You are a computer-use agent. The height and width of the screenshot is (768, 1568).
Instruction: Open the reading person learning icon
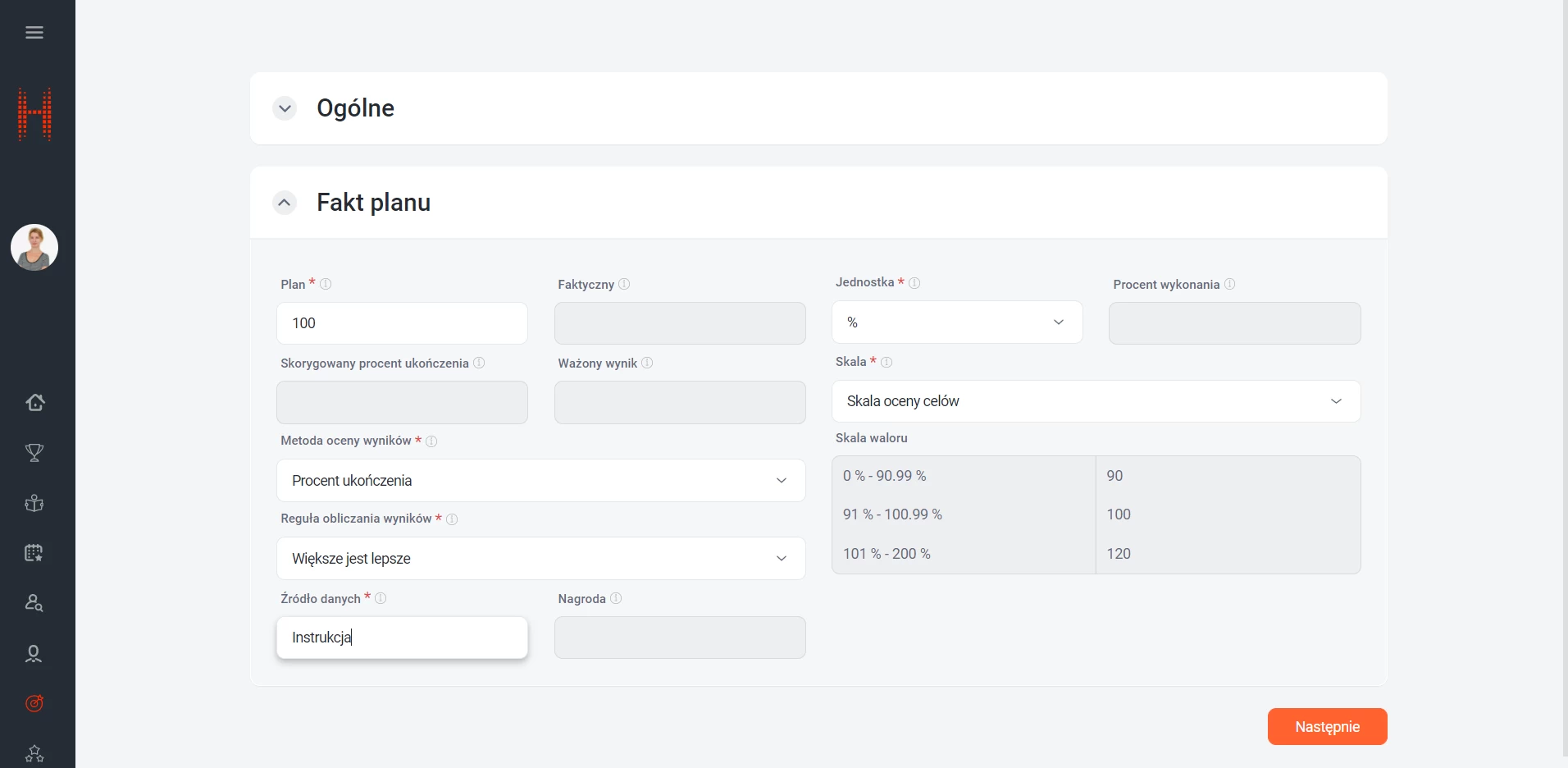click(x=34, y=503)
